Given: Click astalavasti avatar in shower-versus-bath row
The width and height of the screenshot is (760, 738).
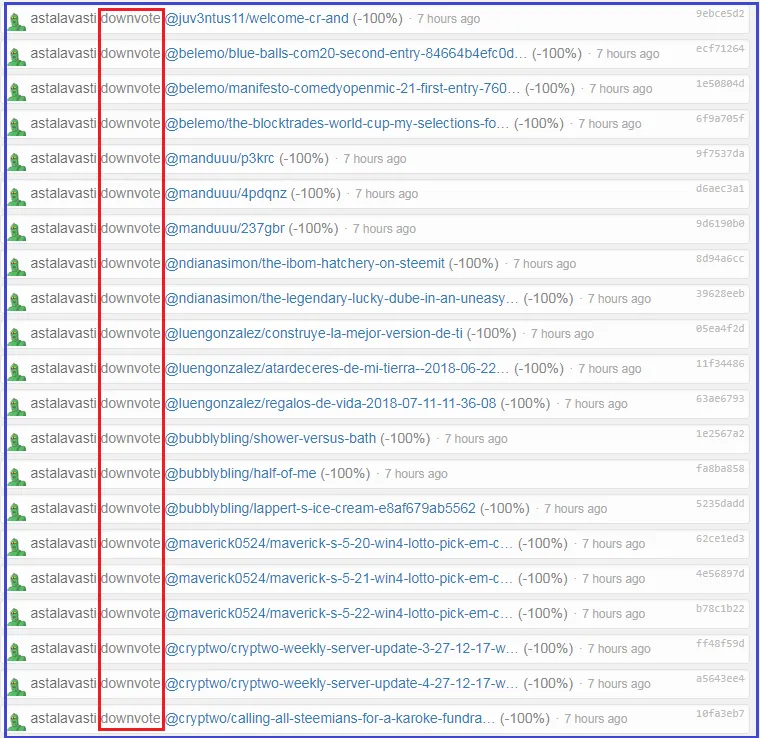Looking at the screenshot, I should coord(17,441).
